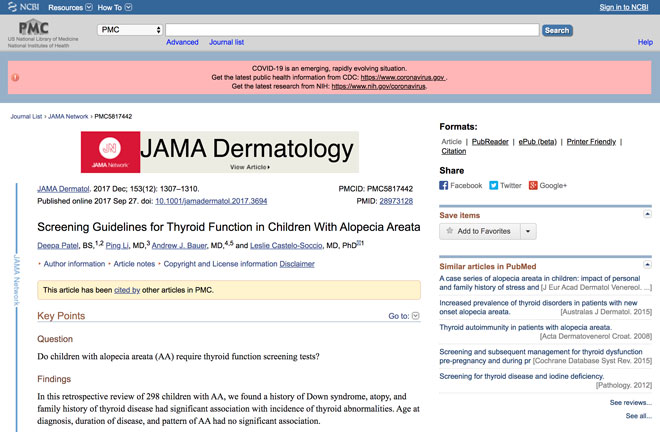Open author Deepa Patel link

[x=58, y=245]
